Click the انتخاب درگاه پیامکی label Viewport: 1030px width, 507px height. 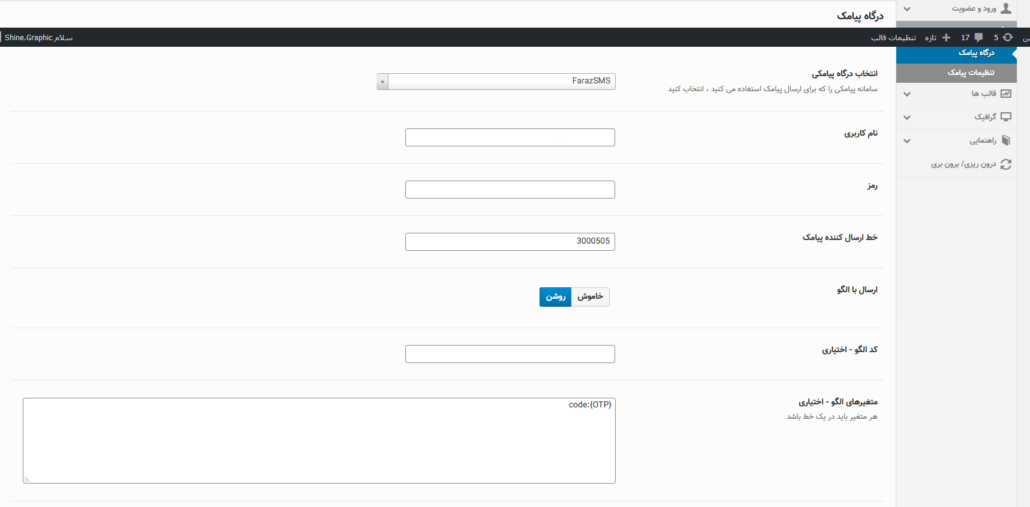tap(845, 73)
